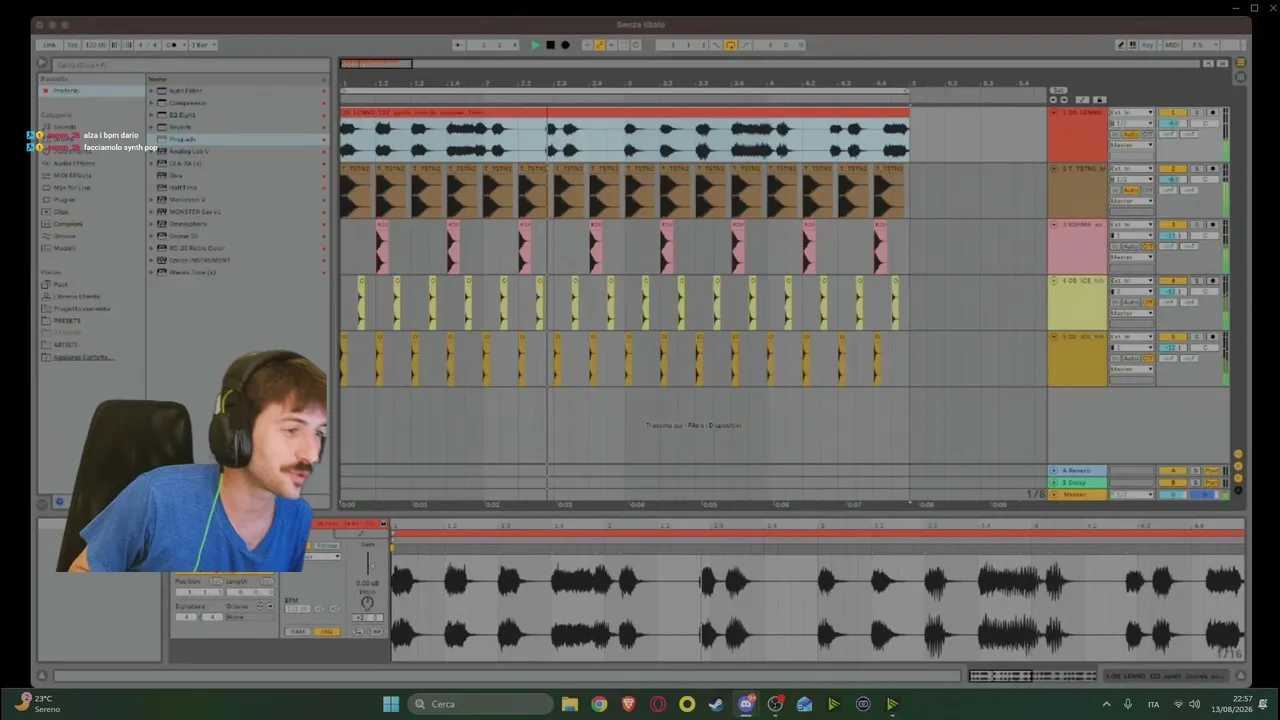The height and width of the screenshot is (720, 1280).
Task: Expand the Auto Filter browser item
Action: (x=152, y=91)
